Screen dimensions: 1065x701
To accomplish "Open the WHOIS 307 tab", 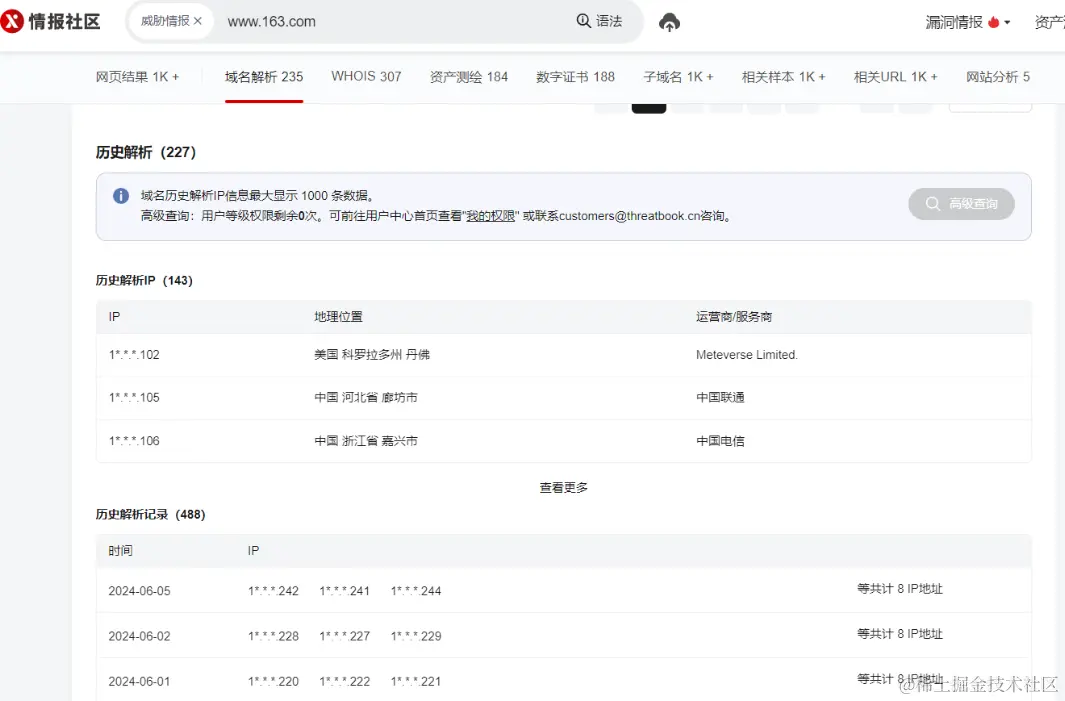I will pos(366,76).
